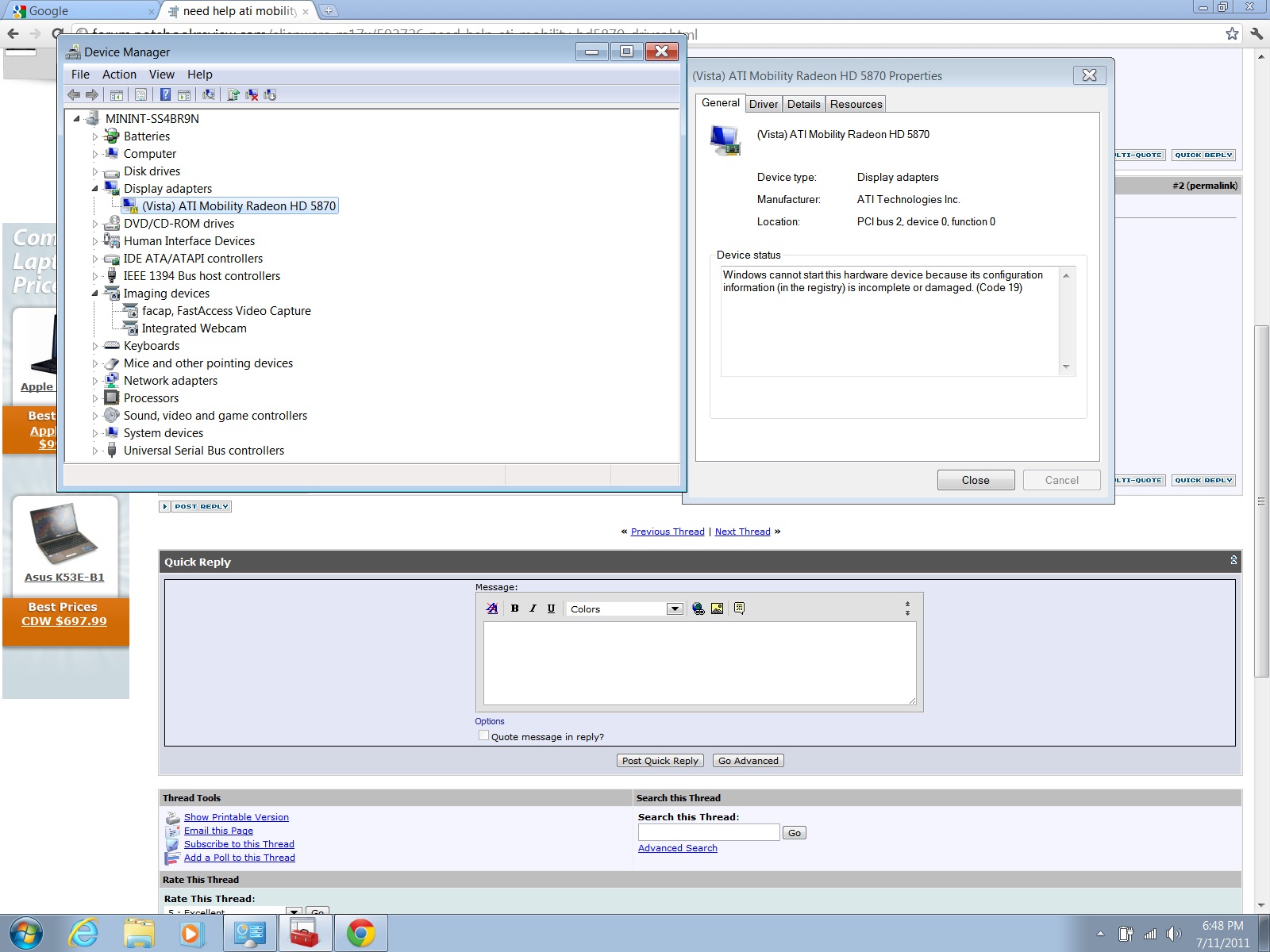Click Remove Text Formatting icon in Quick Reply

(x=492, y=608)
